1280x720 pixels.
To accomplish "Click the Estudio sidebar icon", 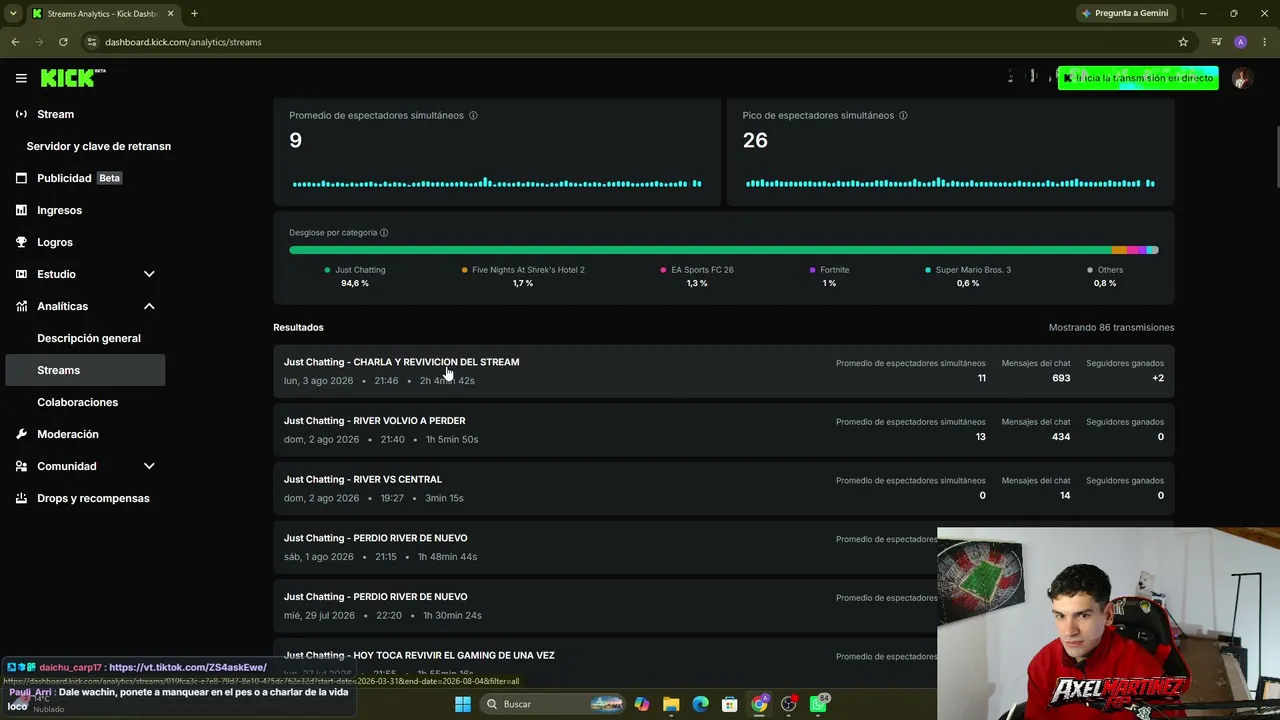I will pos(21,274).
